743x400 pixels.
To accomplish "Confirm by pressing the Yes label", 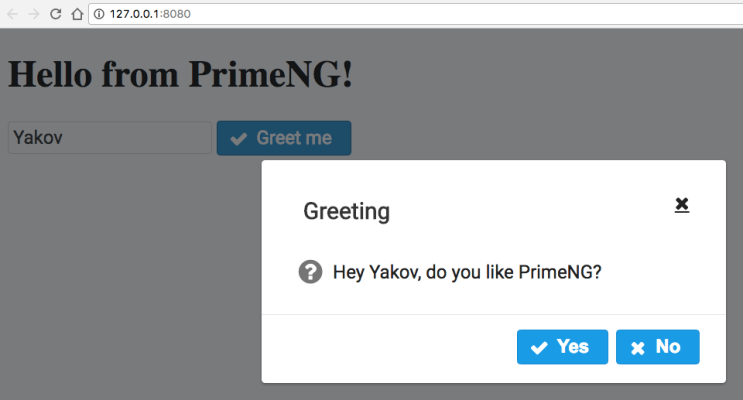I will pyautogui.click(x=573, y=347).
